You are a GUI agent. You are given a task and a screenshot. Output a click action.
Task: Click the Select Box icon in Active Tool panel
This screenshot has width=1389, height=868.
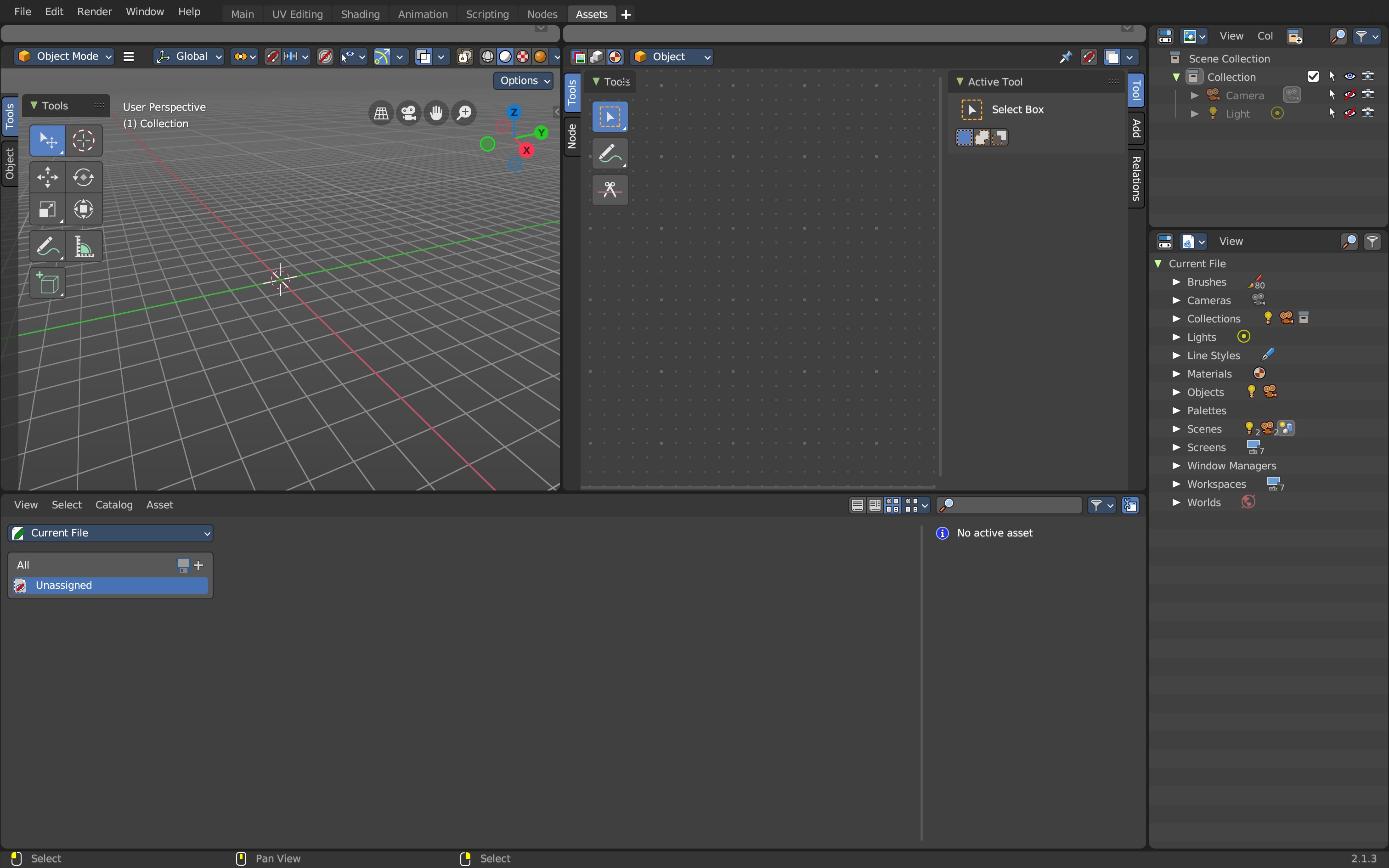[972, 109]
